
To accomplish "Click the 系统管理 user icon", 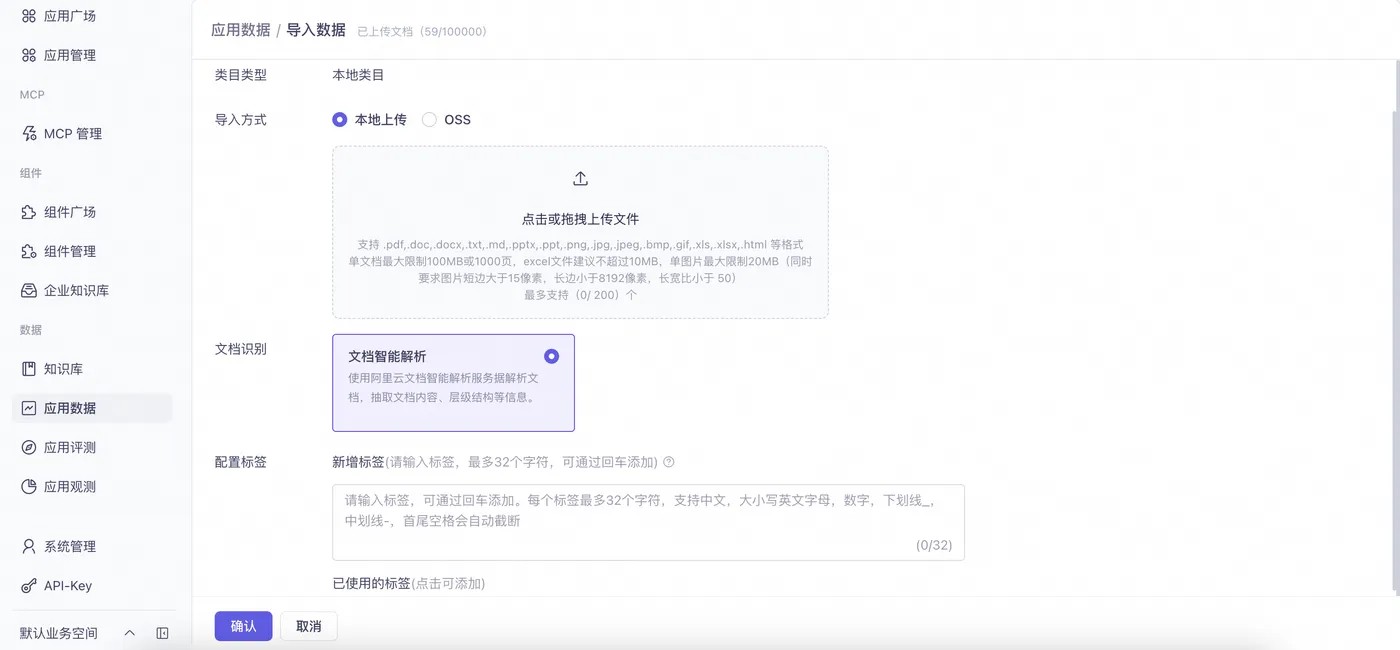I will click(x=29, y=546).
